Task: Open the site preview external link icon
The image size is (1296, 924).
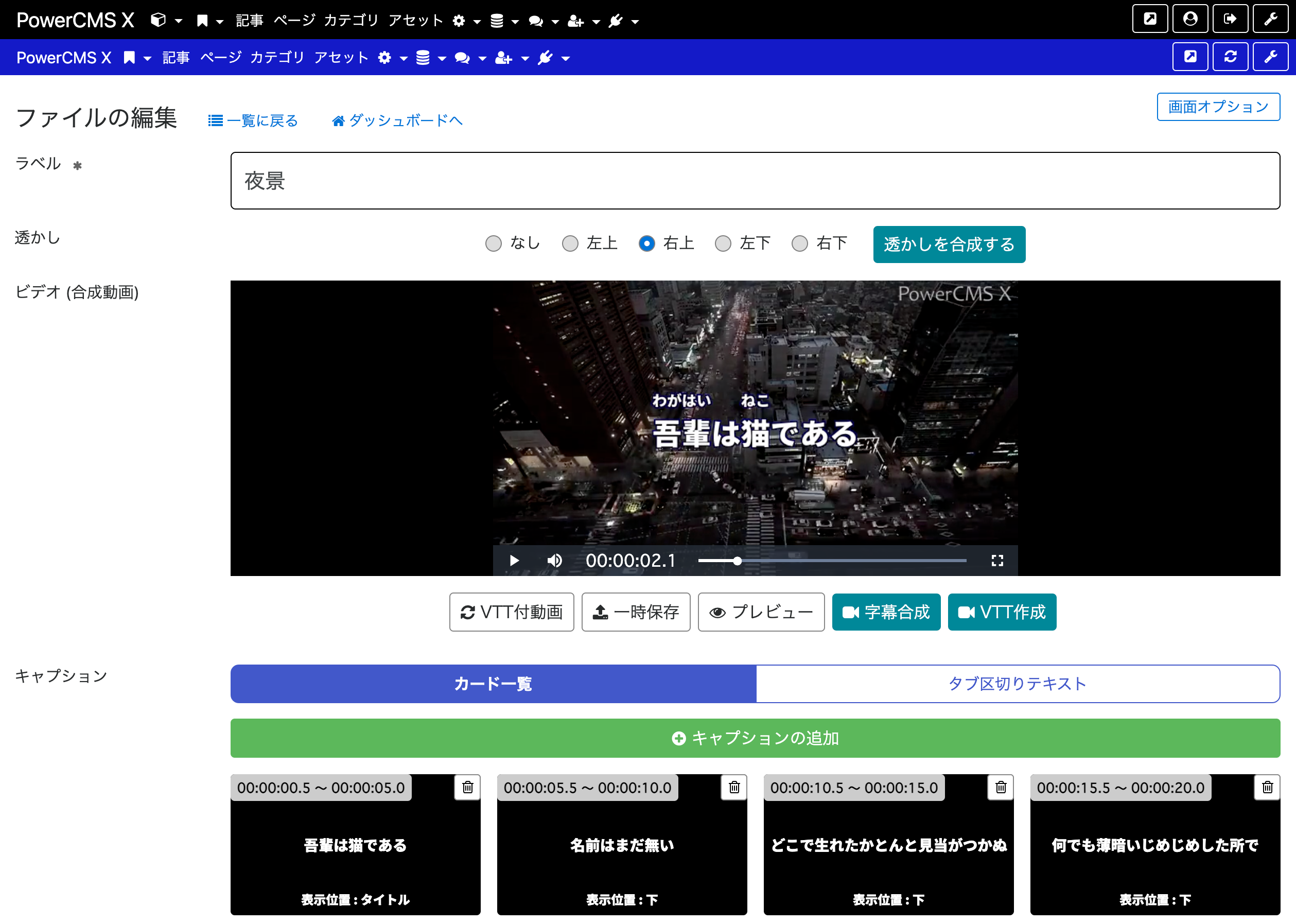Action: click(x=1150, y=19)
